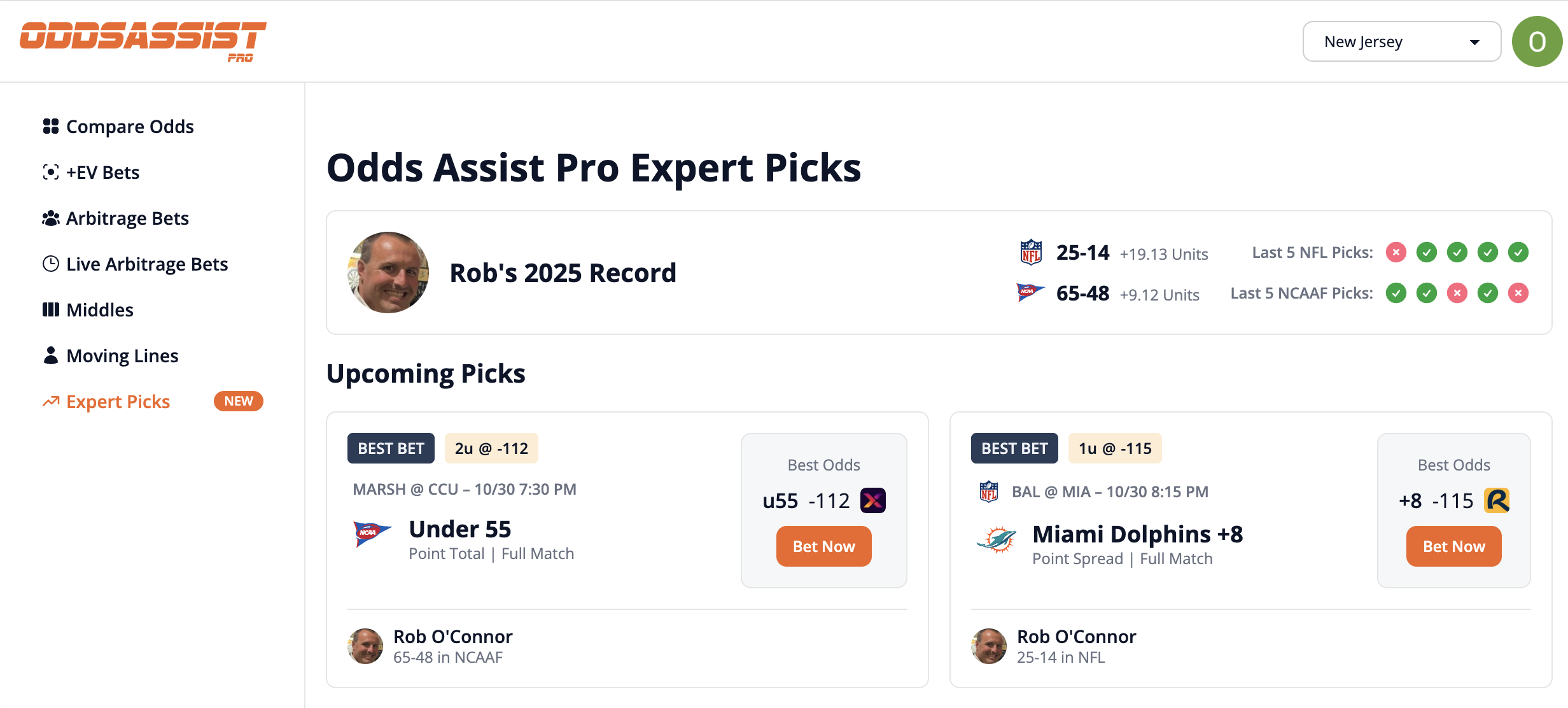The height and width of the screenshot is (708, 1568).
Task: Select the +EV Bets tool
Action: pos(102,172)
